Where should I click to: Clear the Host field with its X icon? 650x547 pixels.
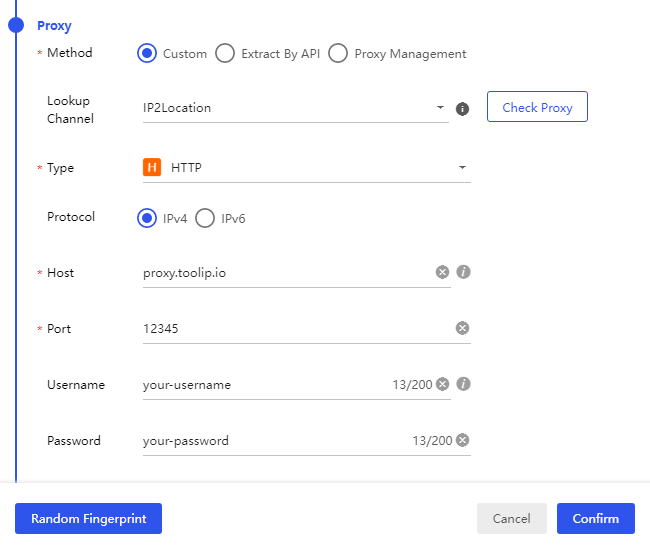[442, 272]
